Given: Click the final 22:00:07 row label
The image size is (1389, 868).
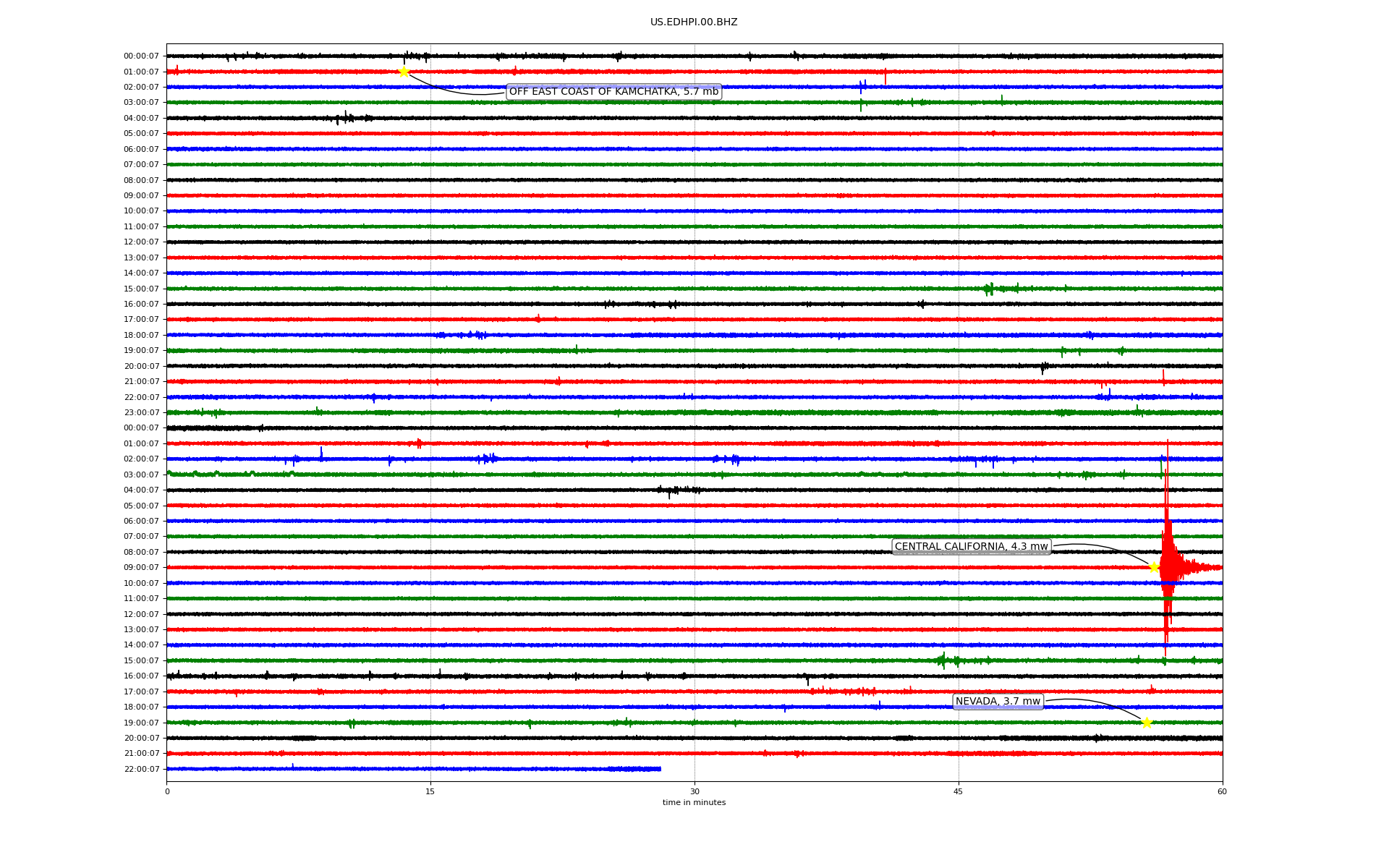Looking at the screenshot, I should pyautogui.click(x=141, y=769).
